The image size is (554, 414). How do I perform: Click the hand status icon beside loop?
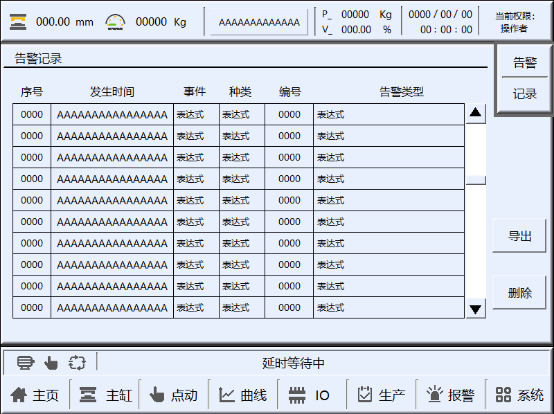[x=51, y=363]
